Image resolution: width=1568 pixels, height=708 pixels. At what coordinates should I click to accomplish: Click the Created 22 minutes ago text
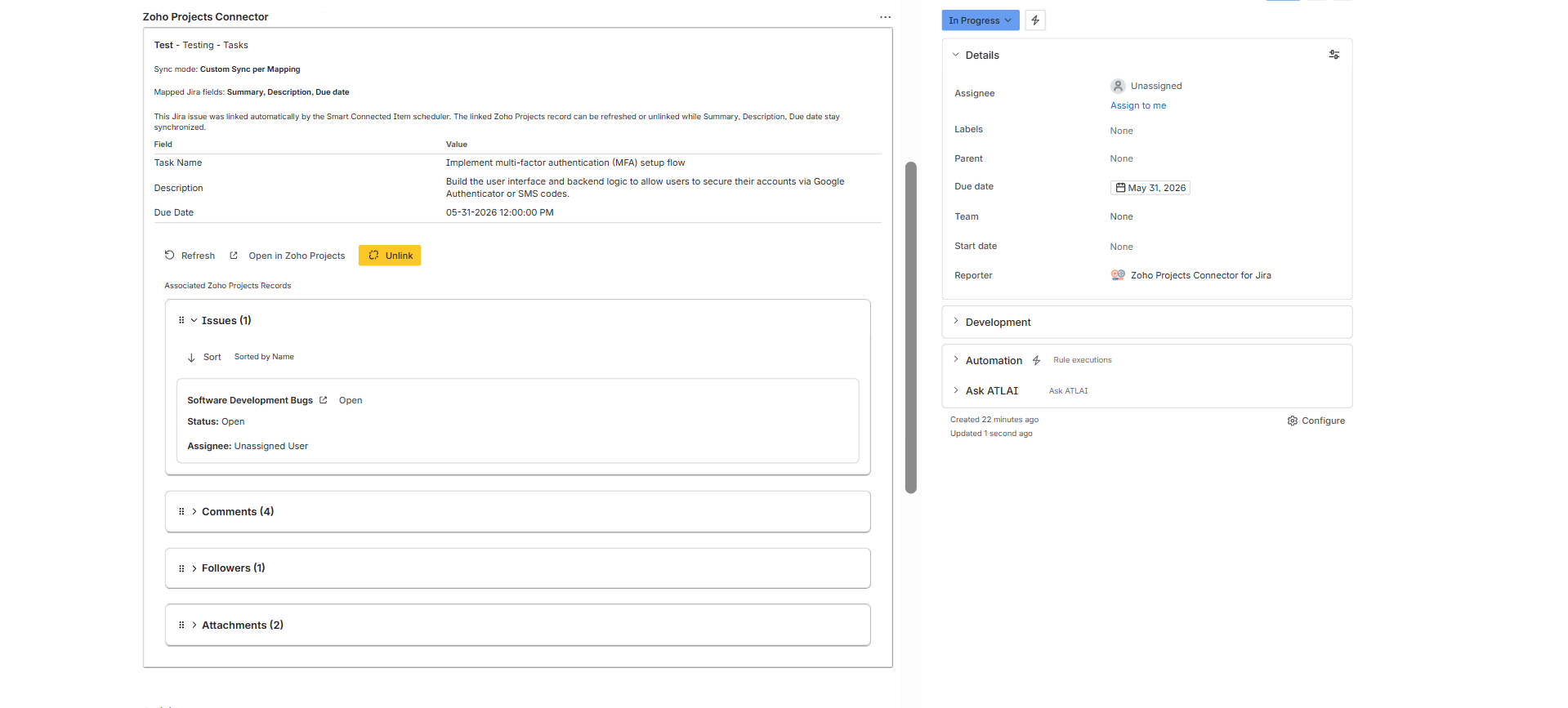994,420
